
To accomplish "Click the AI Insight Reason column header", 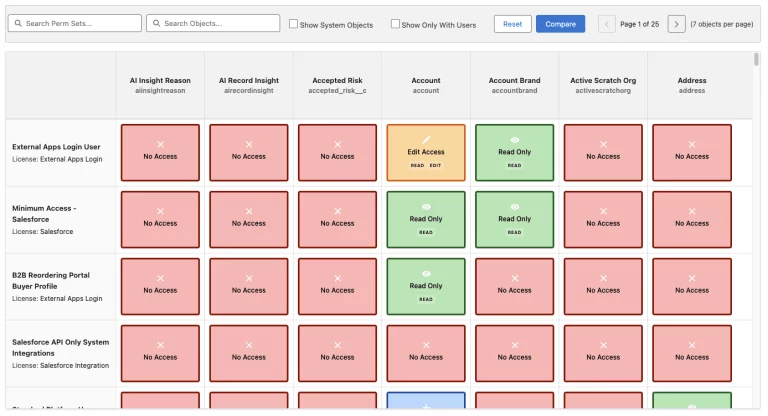I will (x=160, y=85).
